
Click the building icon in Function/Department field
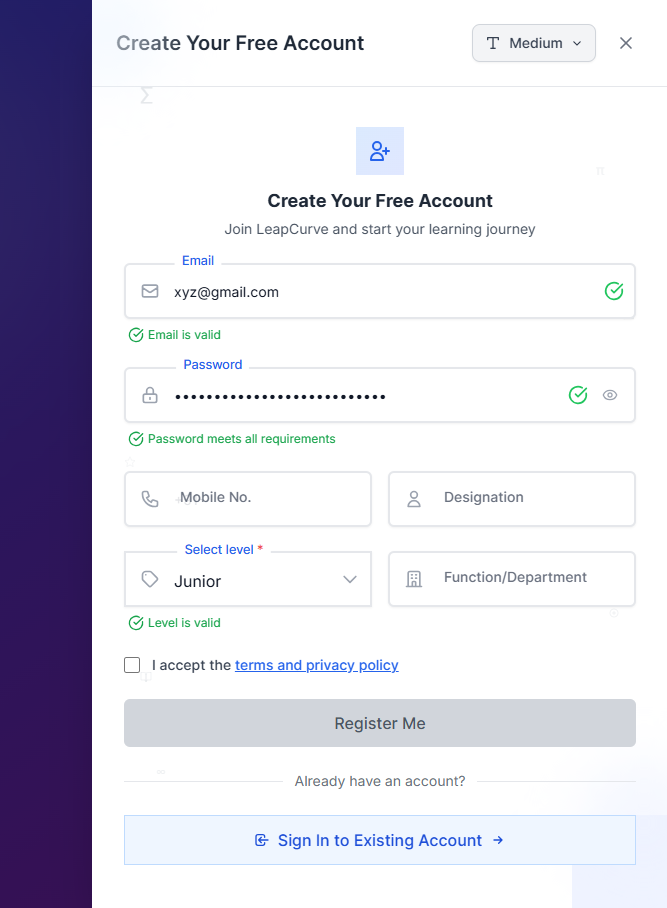click(x=414, y=579)
